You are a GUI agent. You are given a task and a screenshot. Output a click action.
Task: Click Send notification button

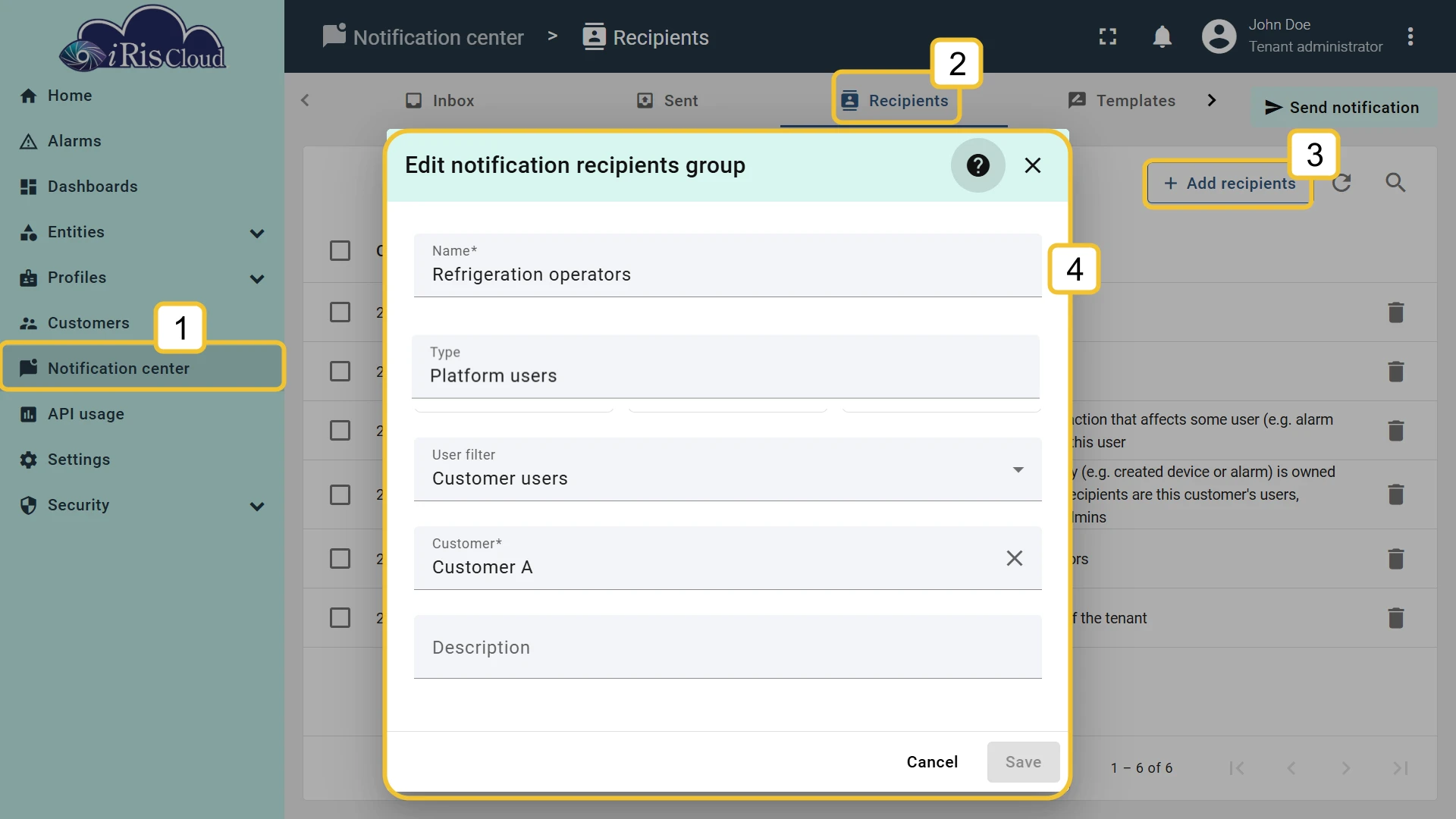click(x=1342, y=108)
